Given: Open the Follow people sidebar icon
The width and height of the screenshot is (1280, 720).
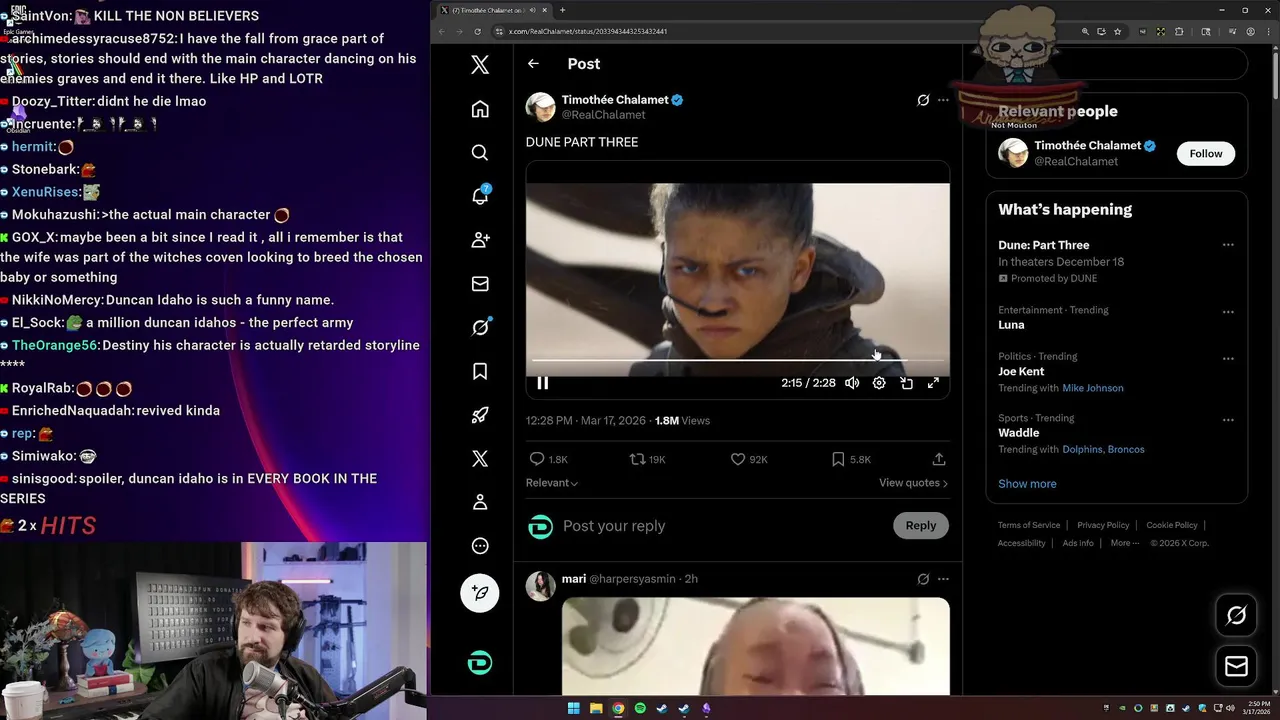Looking at the screenshot, I should point(480,240).
